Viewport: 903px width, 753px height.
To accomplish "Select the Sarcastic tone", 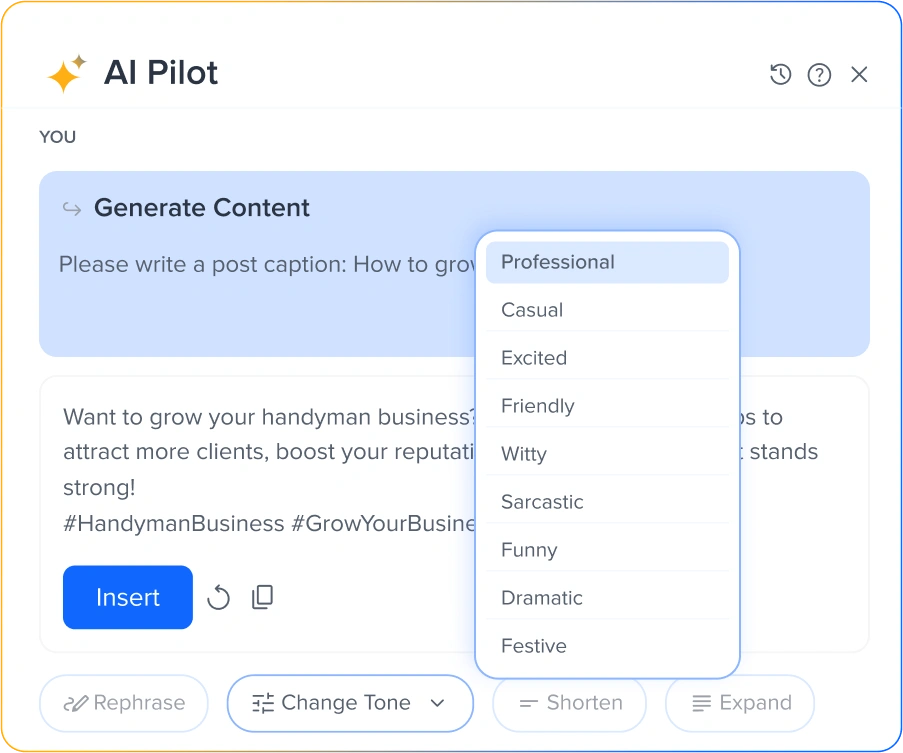I will coord(607,501).
